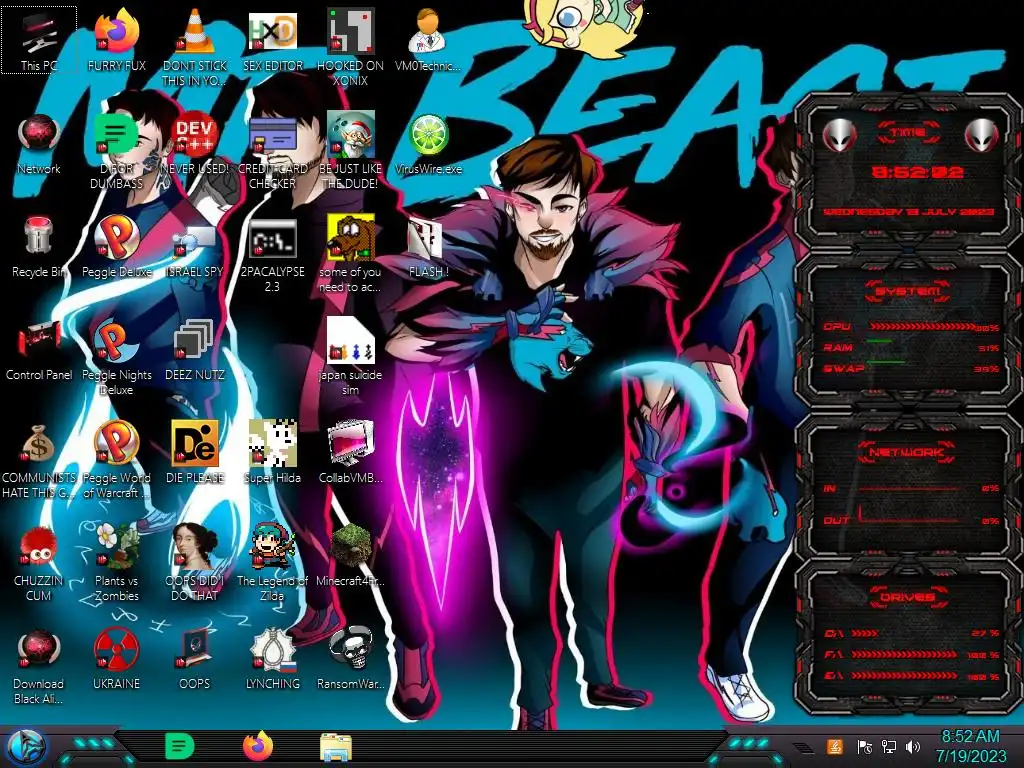This screenshot has height=768, width=1024.
Task: Select the Dog icon labeled some of you need to ac...
Action: [351, 253]
